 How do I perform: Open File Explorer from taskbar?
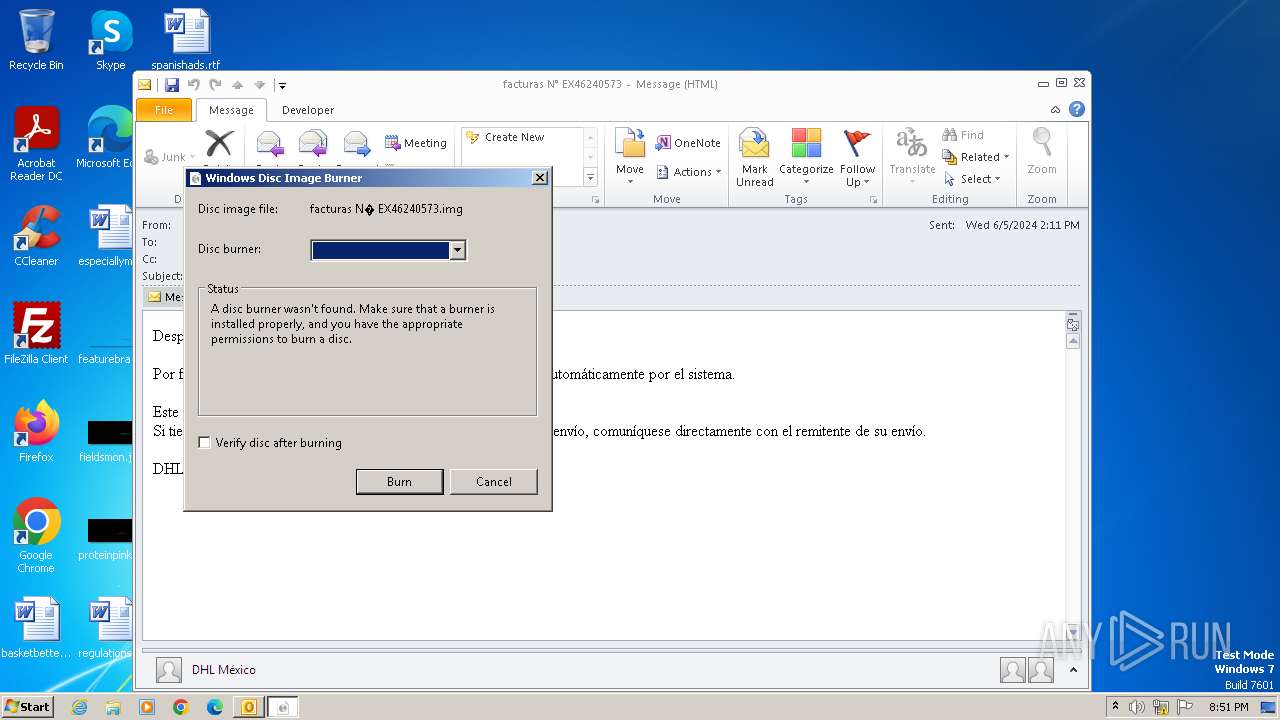coord(113,707)
